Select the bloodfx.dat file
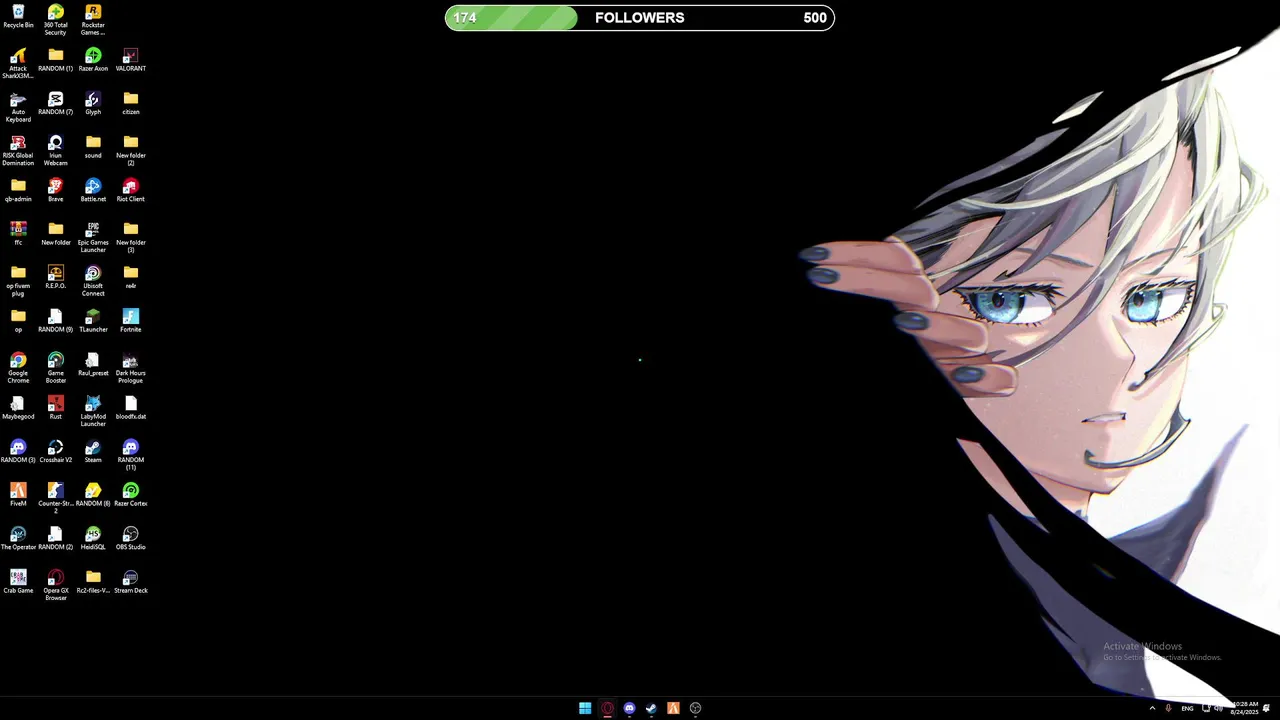The height and width of the screenshot is (720, 1280). pyautogui.click(x=130, y=407)
